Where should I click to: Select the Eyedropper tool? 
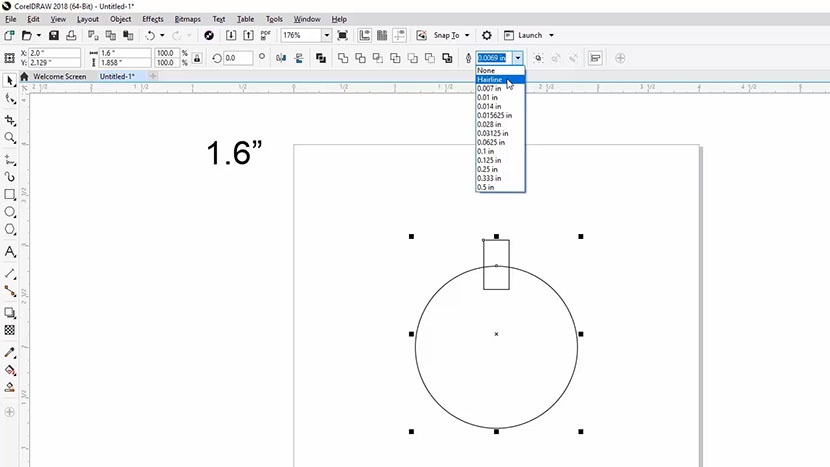coord(10,352)
